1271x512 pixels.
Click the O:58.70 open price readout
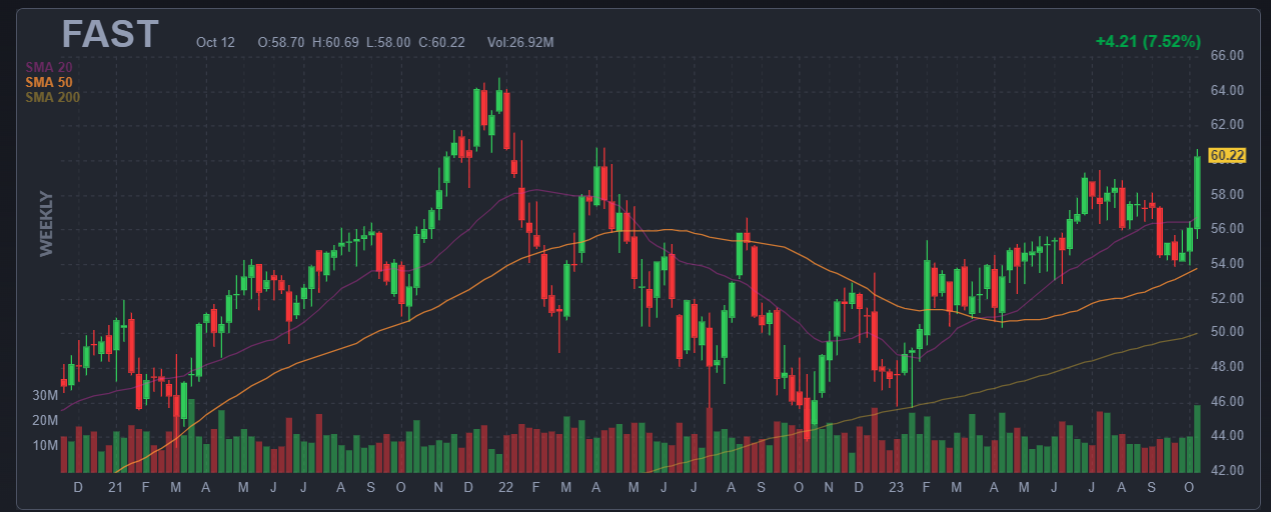(x=281, y=43)
